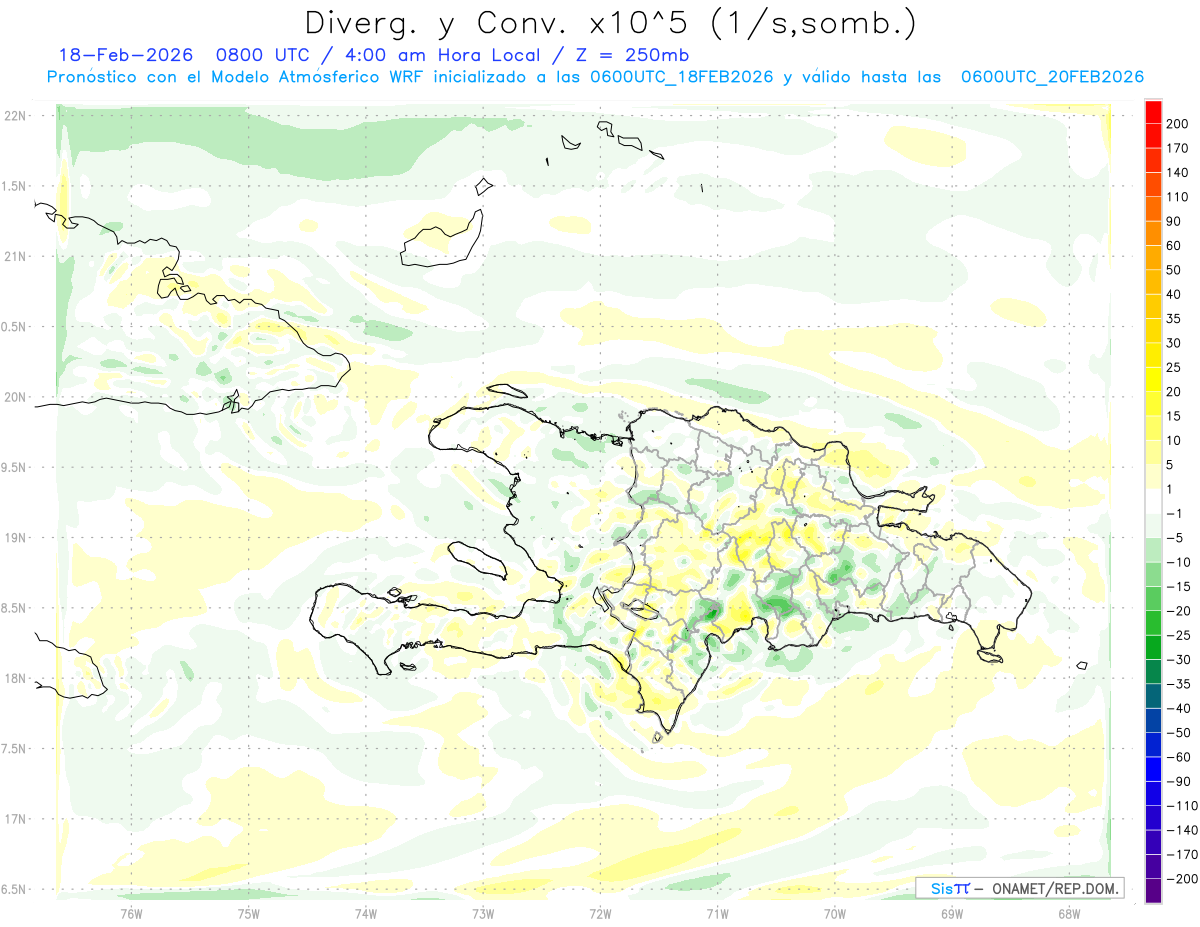Click latitude axis label '7.5N'
The width and height of the screenshot is (1200, 927).
pos(15,749)
